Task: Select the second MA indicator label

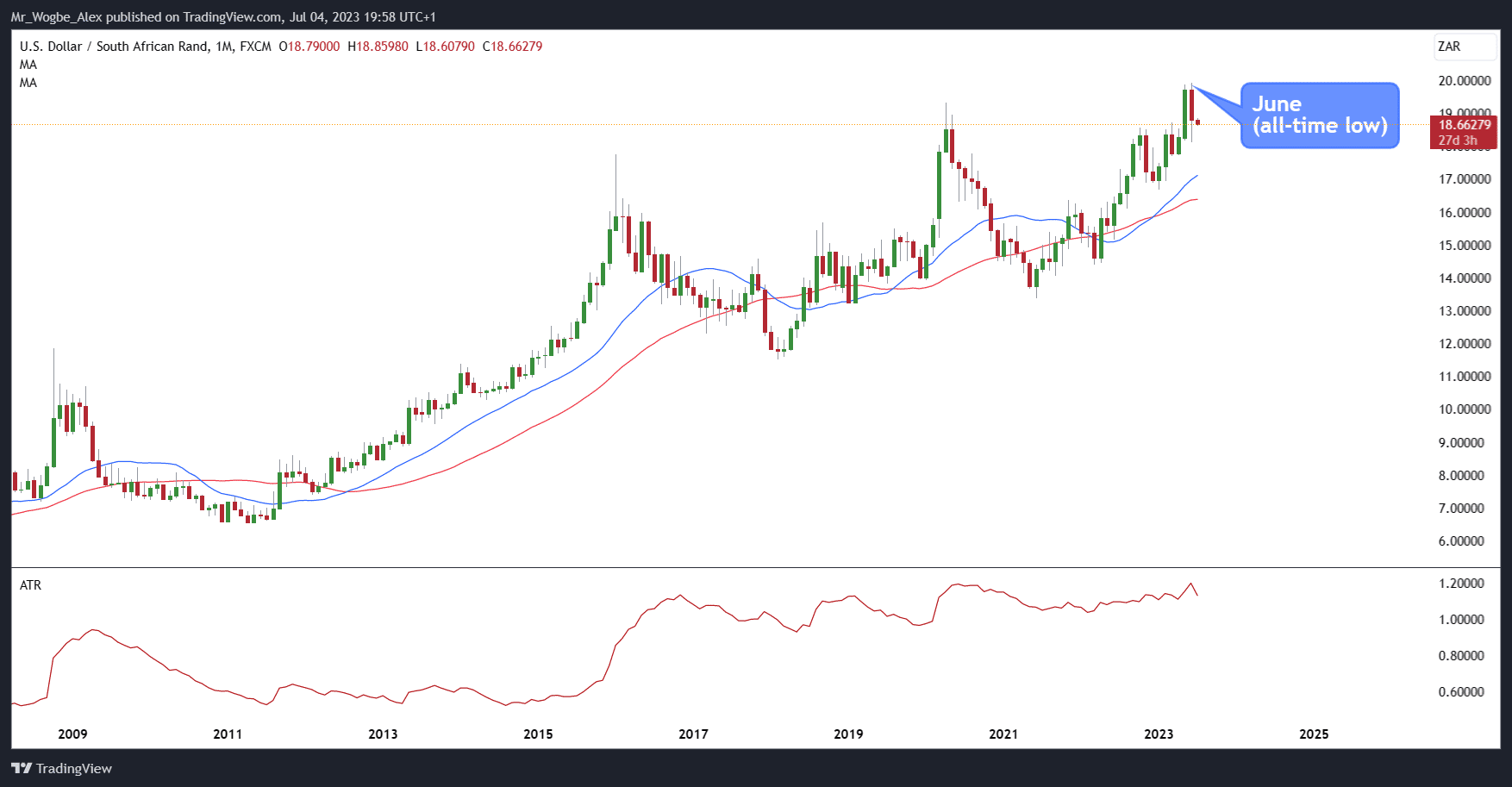Action: tap(28, 83)
